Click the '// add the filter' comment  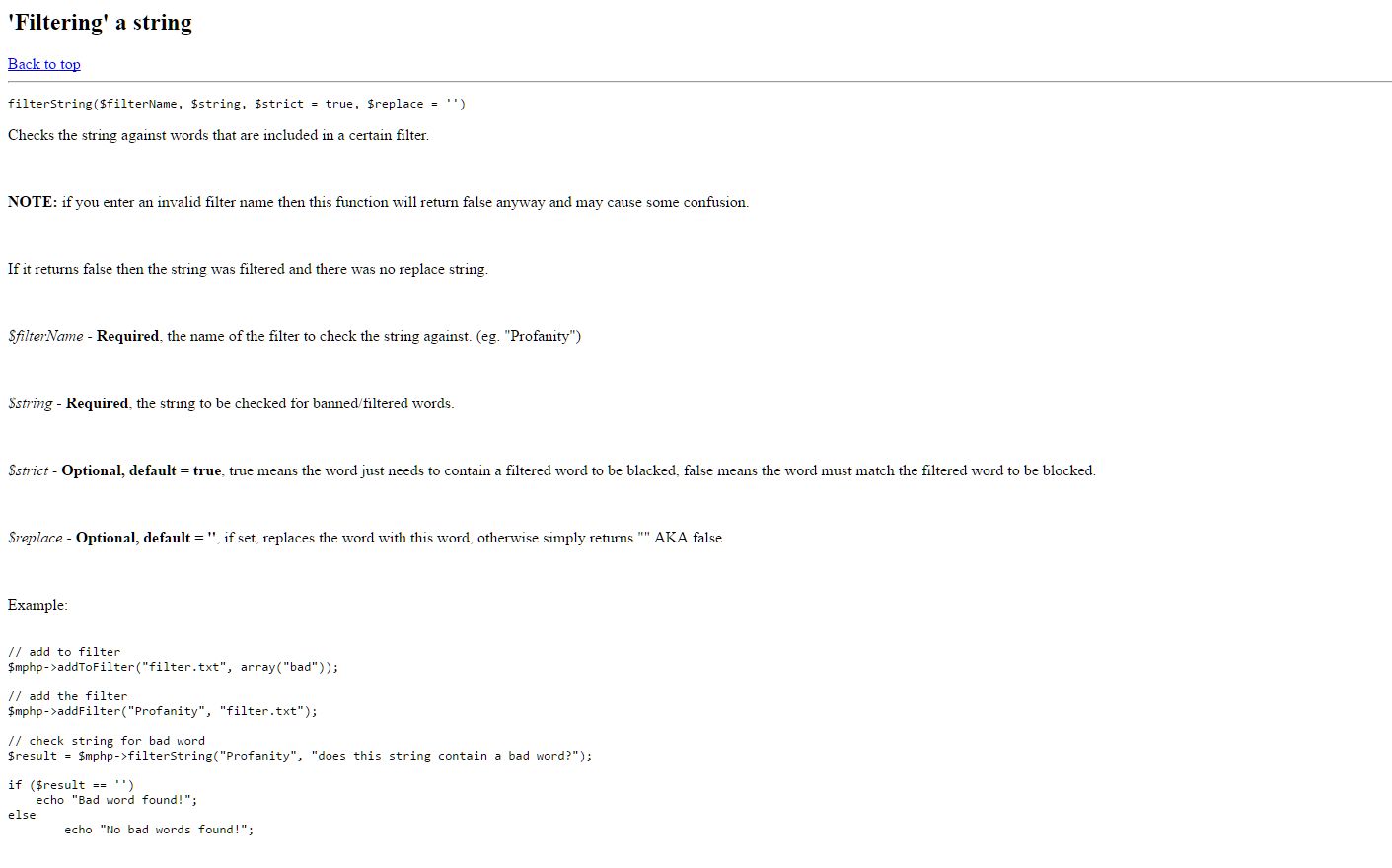click(x=67, y=696)
